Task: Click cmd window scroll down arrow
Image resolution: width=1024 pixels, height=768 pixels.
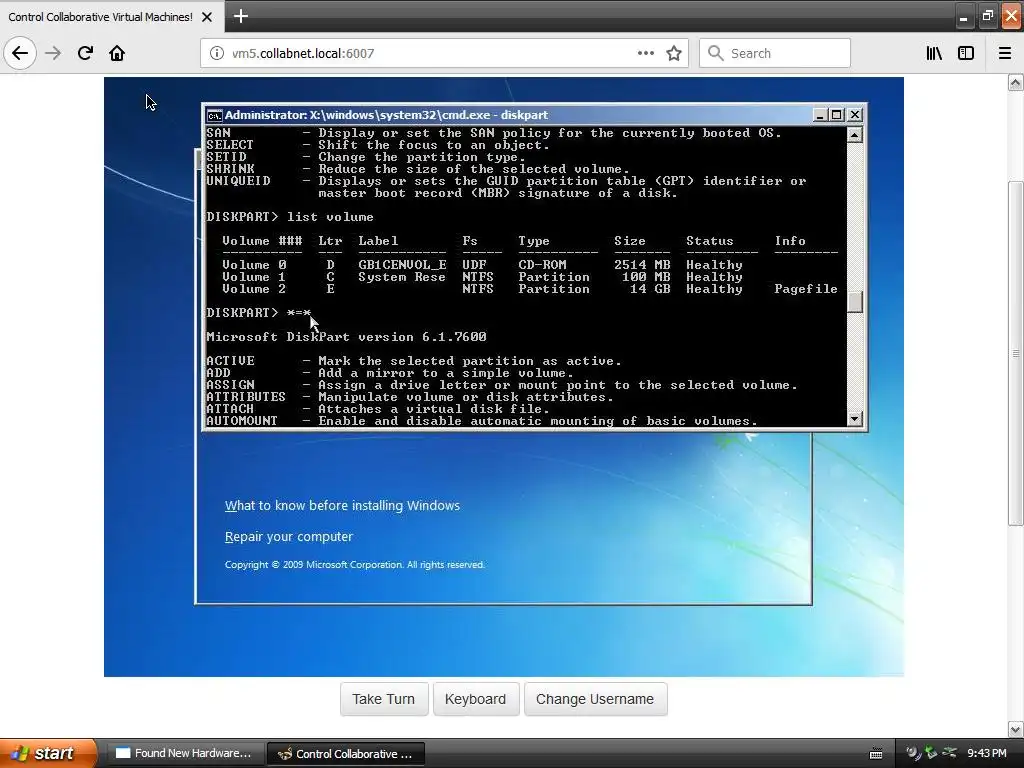Action: pos(854,419)
